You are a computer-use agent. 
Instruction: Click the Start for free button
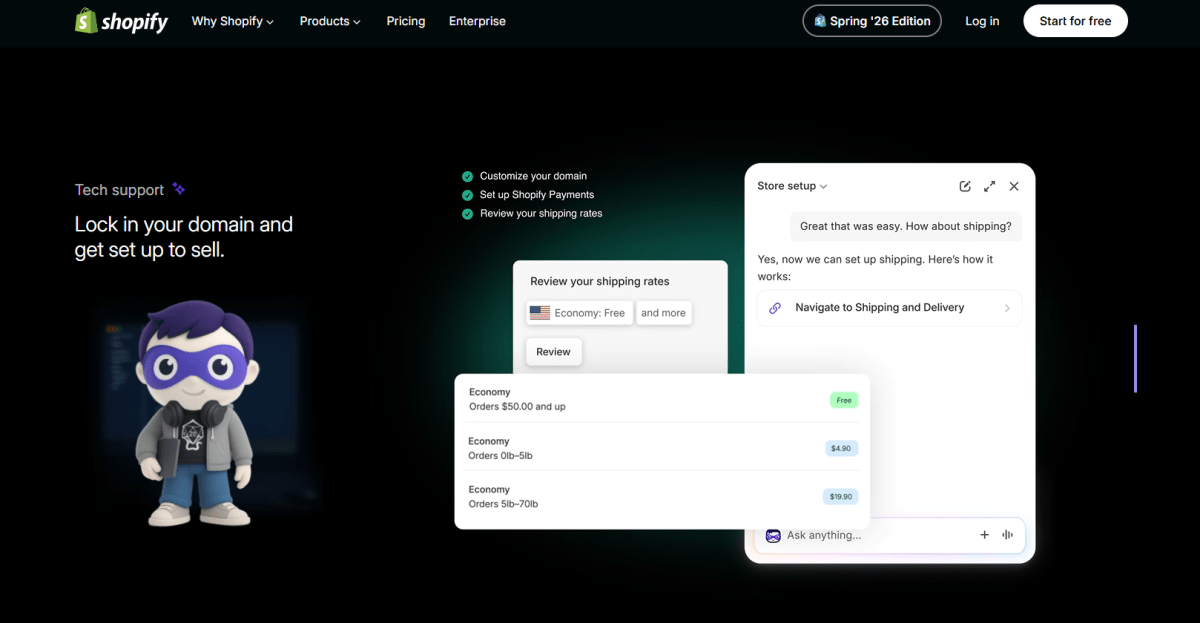(x=1075, y=21)
